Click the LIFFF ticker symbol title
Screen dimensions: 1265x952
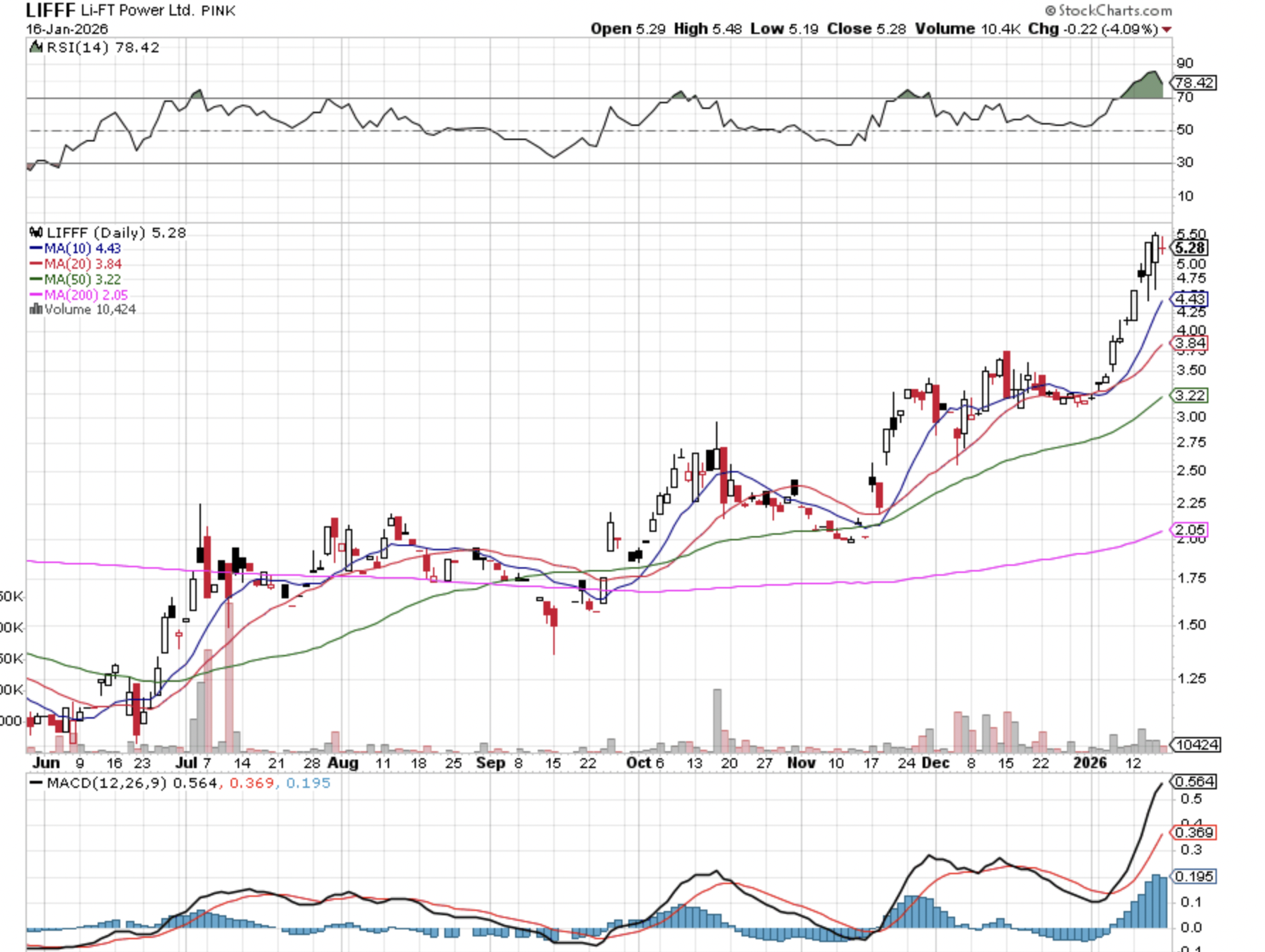click(x=50, y=11)
